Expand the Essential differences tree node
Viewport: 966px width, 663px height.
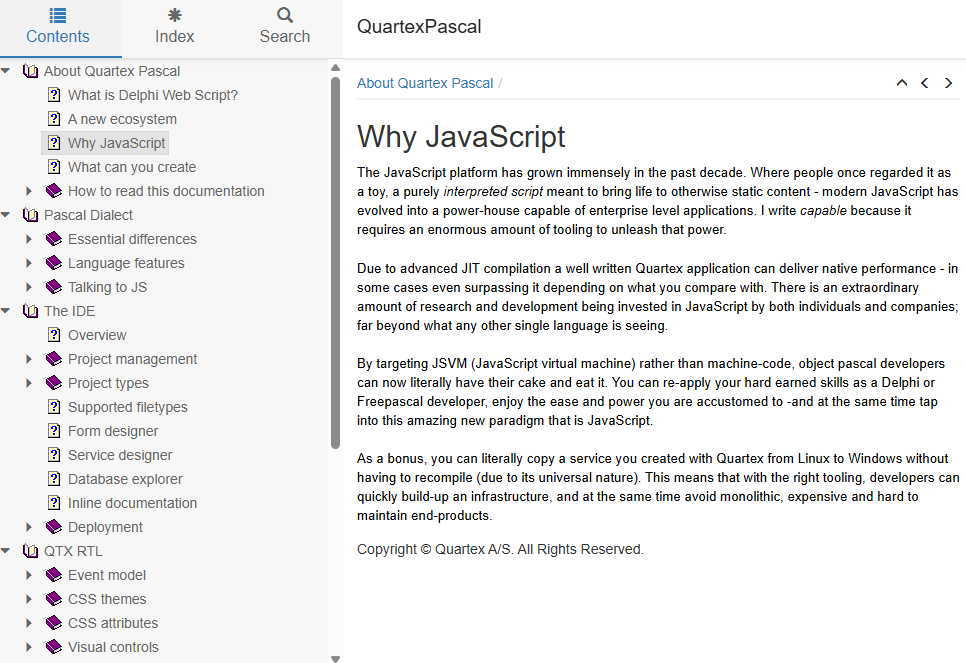[29, 239]
